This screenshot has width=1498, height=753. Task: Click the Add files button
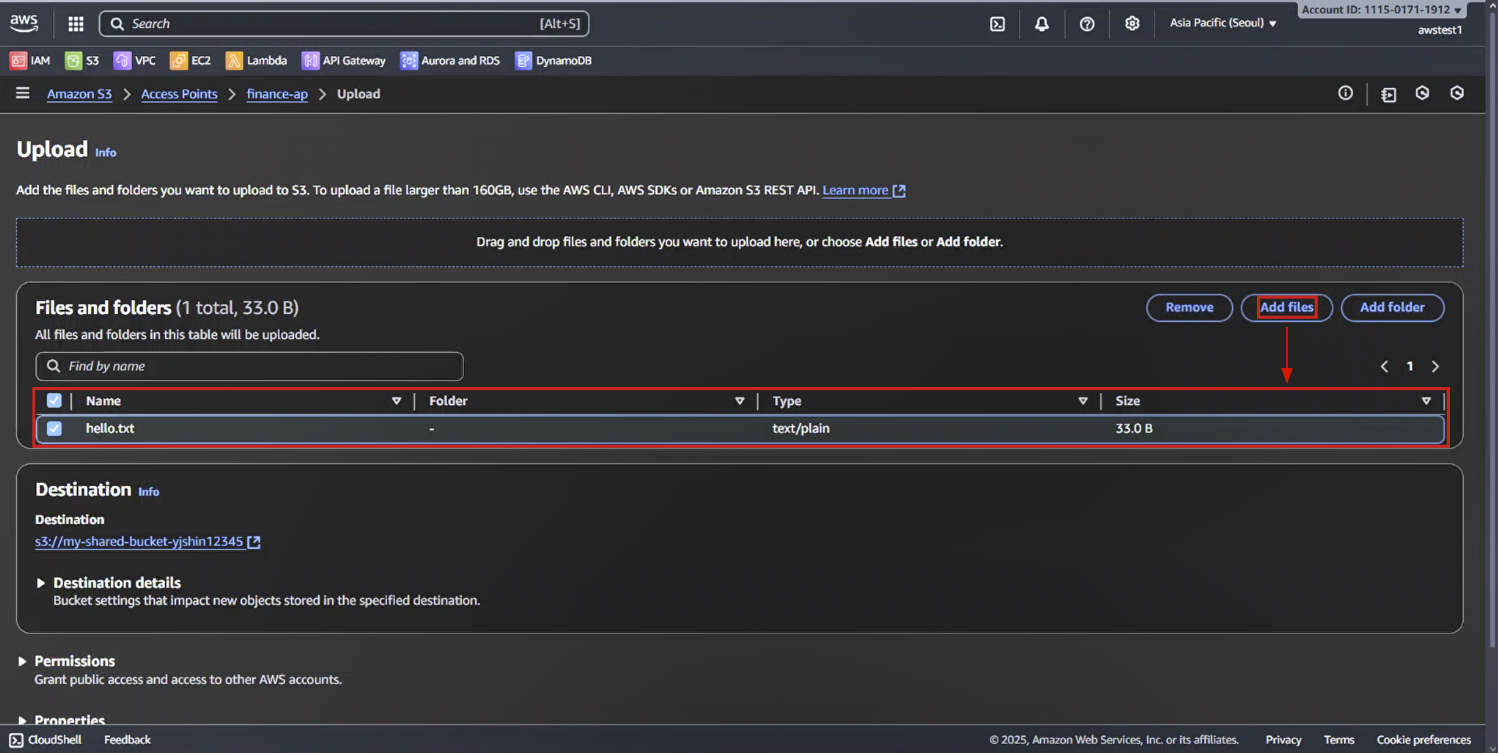coord(1286,308)
